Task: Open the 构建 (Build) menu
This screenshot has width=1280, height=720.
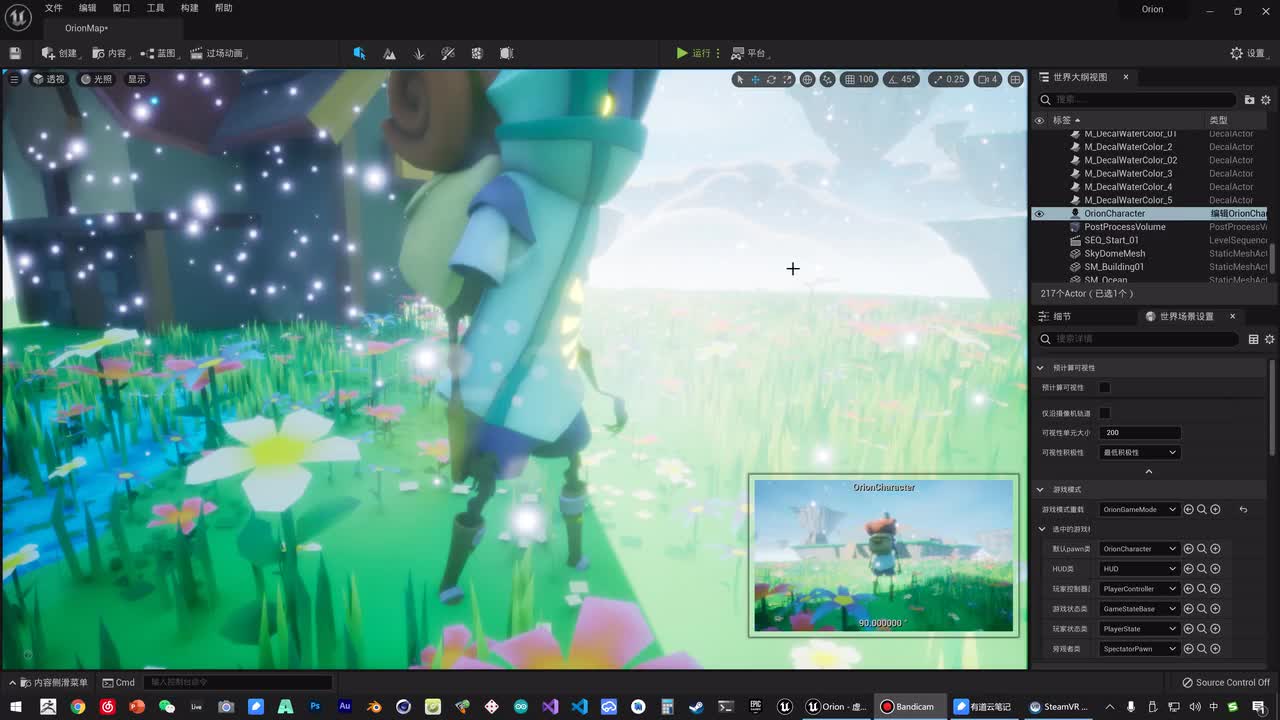Action: click(x=189, y=8)
